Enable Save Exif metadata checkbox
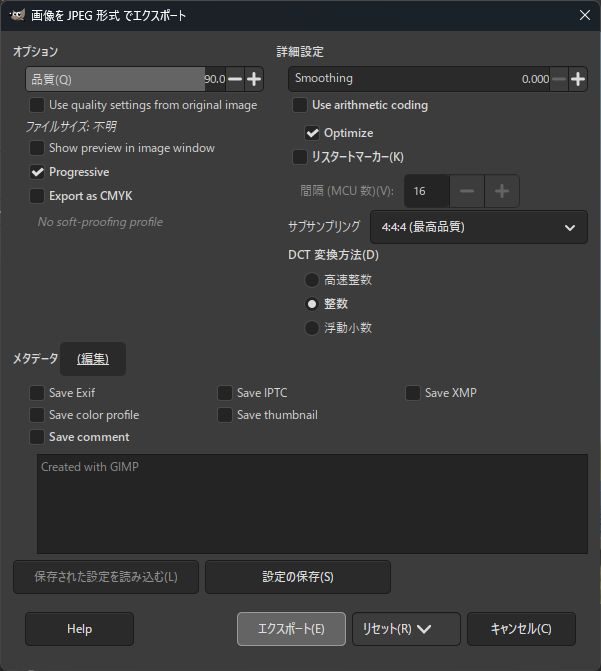Image resolution: width=601 pixels, height=671 pixels. 37,393
